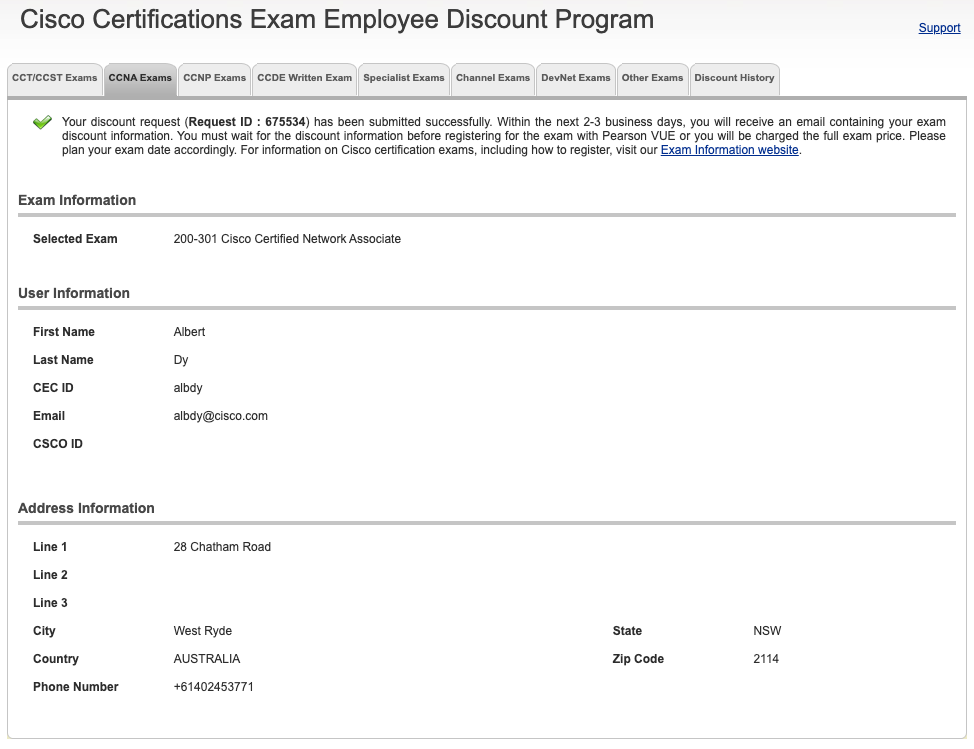Click the selected exam name 200-301
The height and width of the screenshot is (749, 974).
pos(287,239)
